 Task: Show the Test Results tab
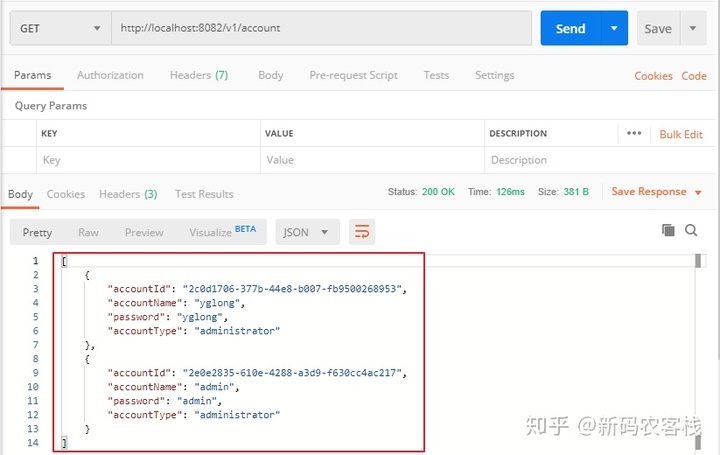pyautogui.click(x=204, y=194)
